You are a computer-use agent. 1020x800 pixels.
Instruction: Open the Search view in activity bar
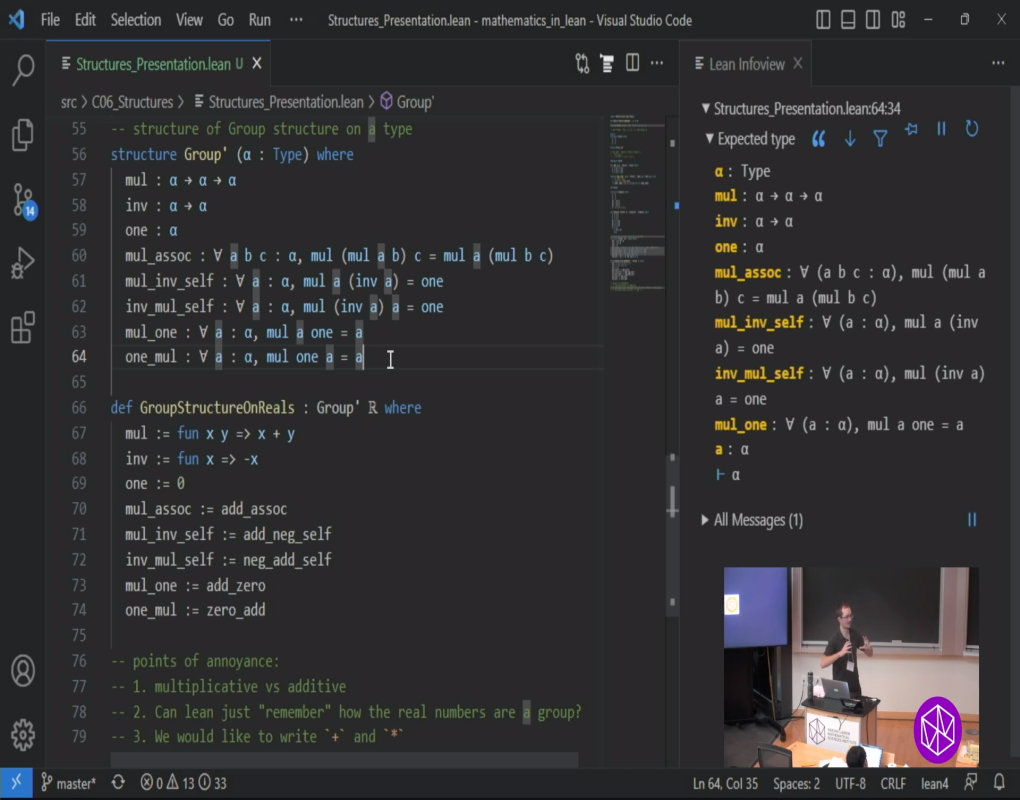click(x=23, y=70)
